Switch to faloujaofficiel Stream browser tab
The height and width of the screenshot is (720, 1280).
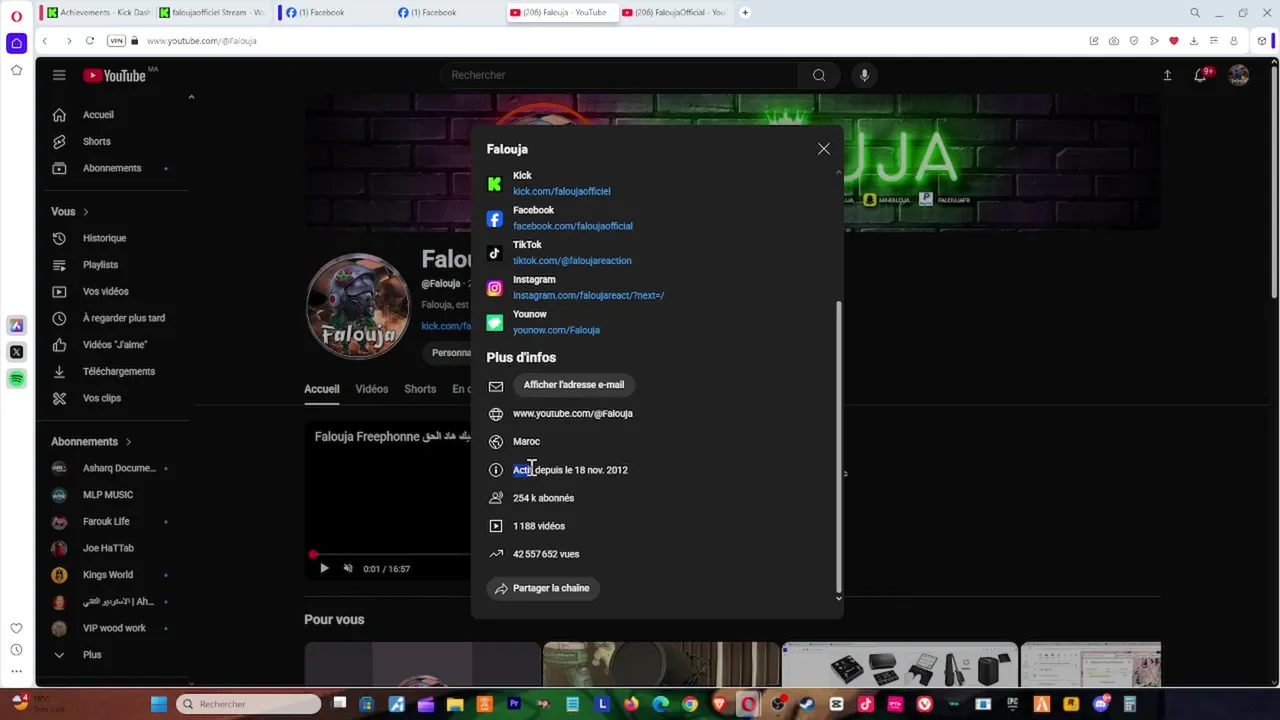coord(210,12)
